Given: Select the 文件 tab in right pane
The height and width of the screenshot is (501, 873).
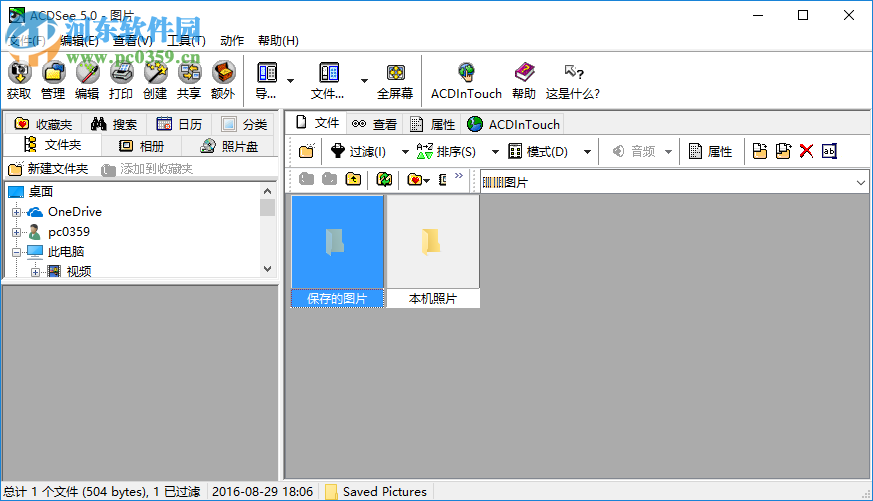Looking at the screenshot, I should click(x=317, y=122).
